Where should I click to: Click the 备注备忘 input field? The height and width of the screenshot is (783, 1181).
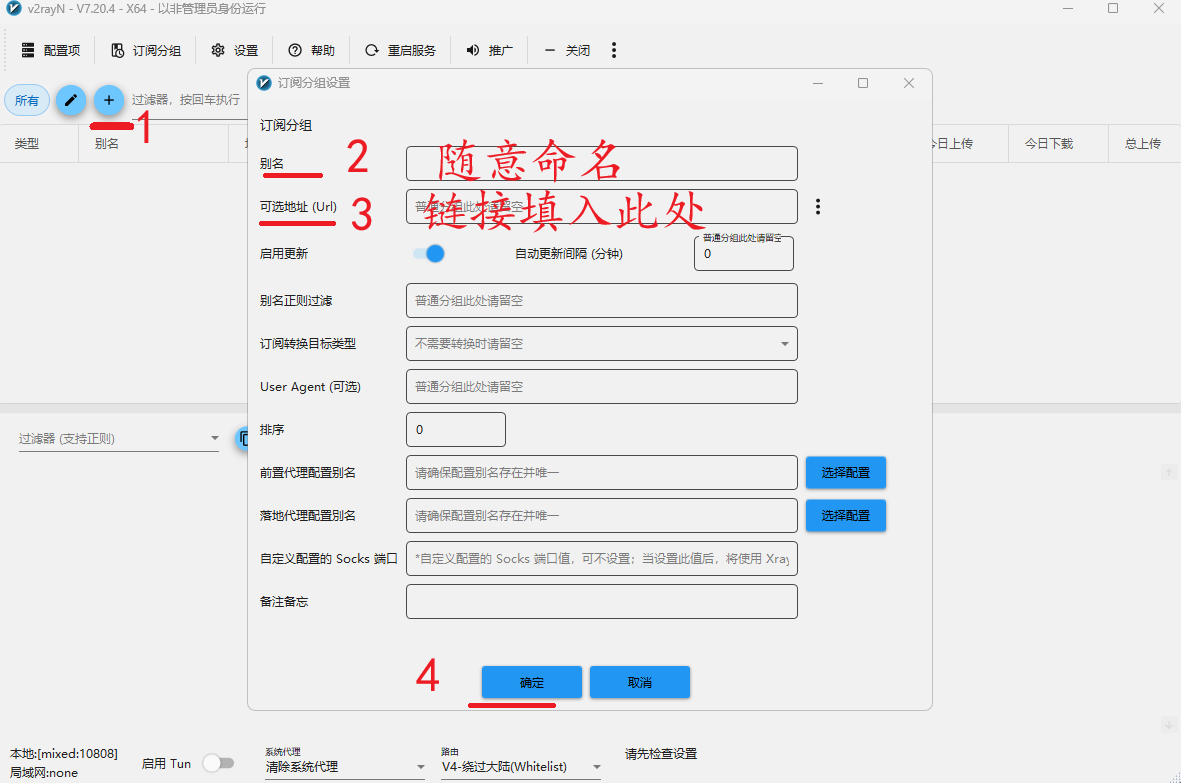[x=602, y=601]
